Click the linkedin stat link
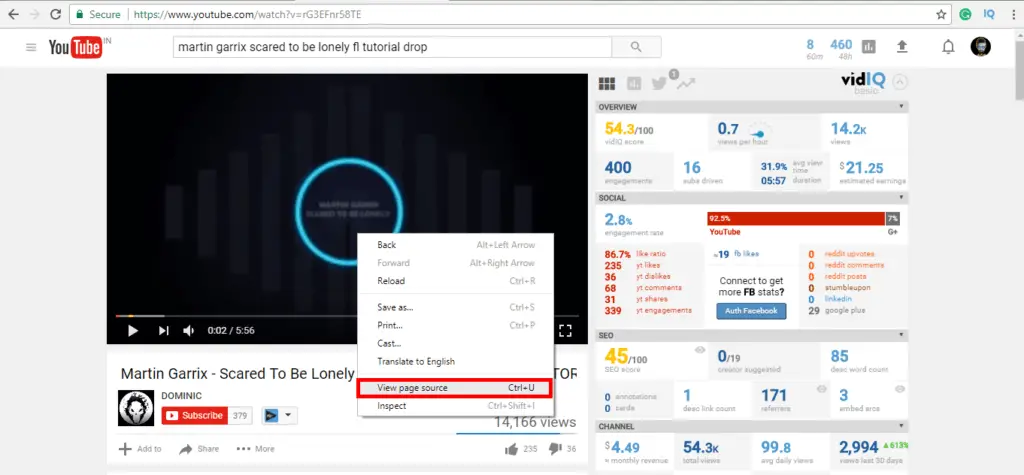Image resolution: width=1024 pixels, height=475 pixels. pos(839,299)
